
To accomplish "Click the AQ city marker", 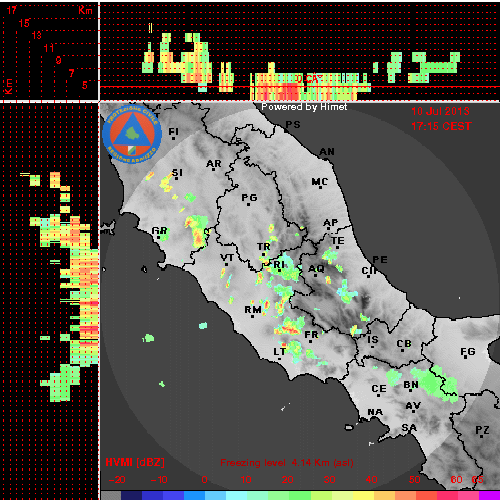I will coord(316,275).
